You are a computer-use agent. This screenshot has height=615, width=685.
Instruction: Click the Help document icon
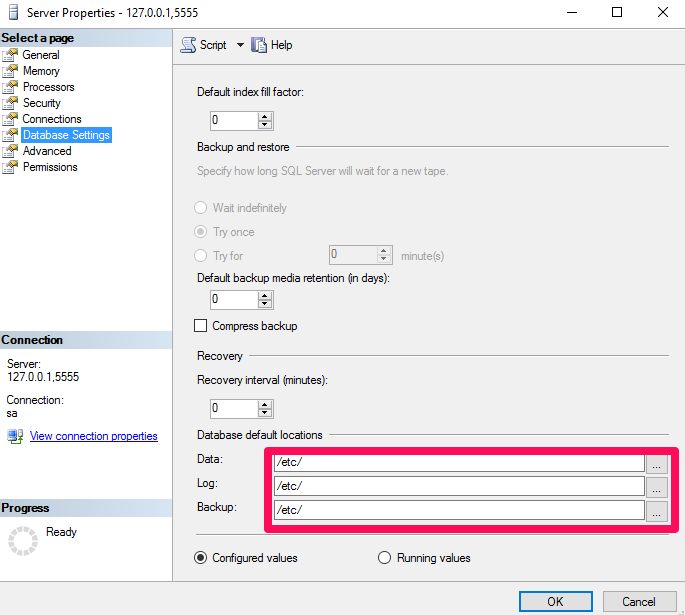pyautogui.click(x=259, y=45)
